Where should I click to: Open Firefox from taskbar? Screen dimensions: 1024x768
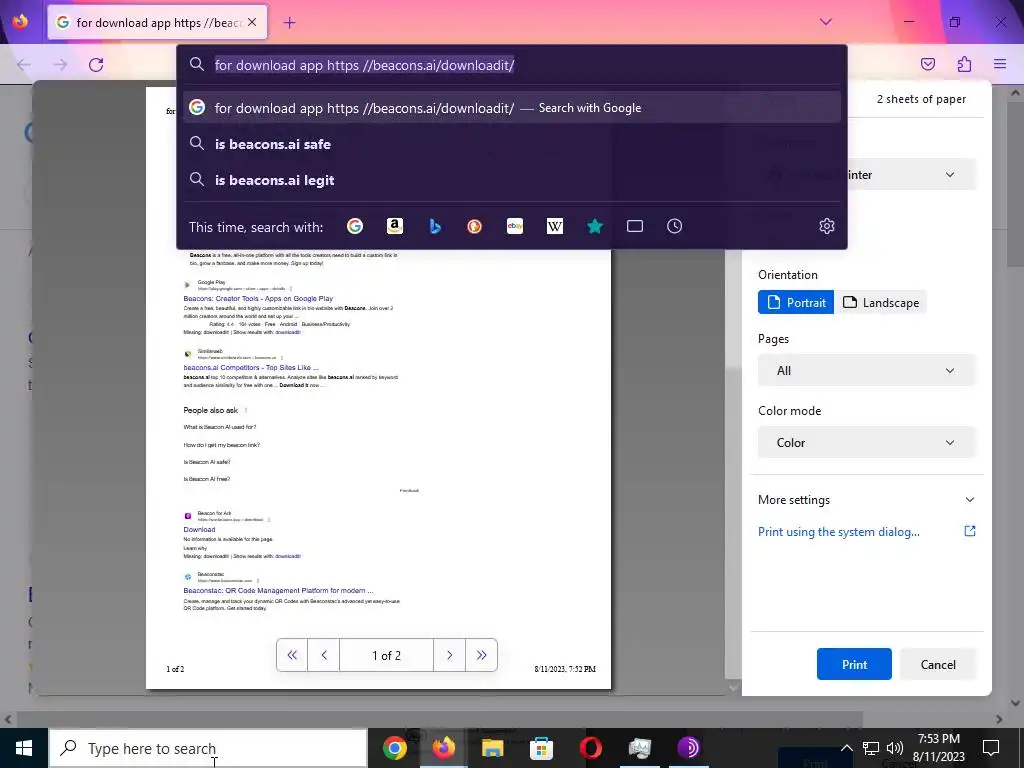click(443, 748)
